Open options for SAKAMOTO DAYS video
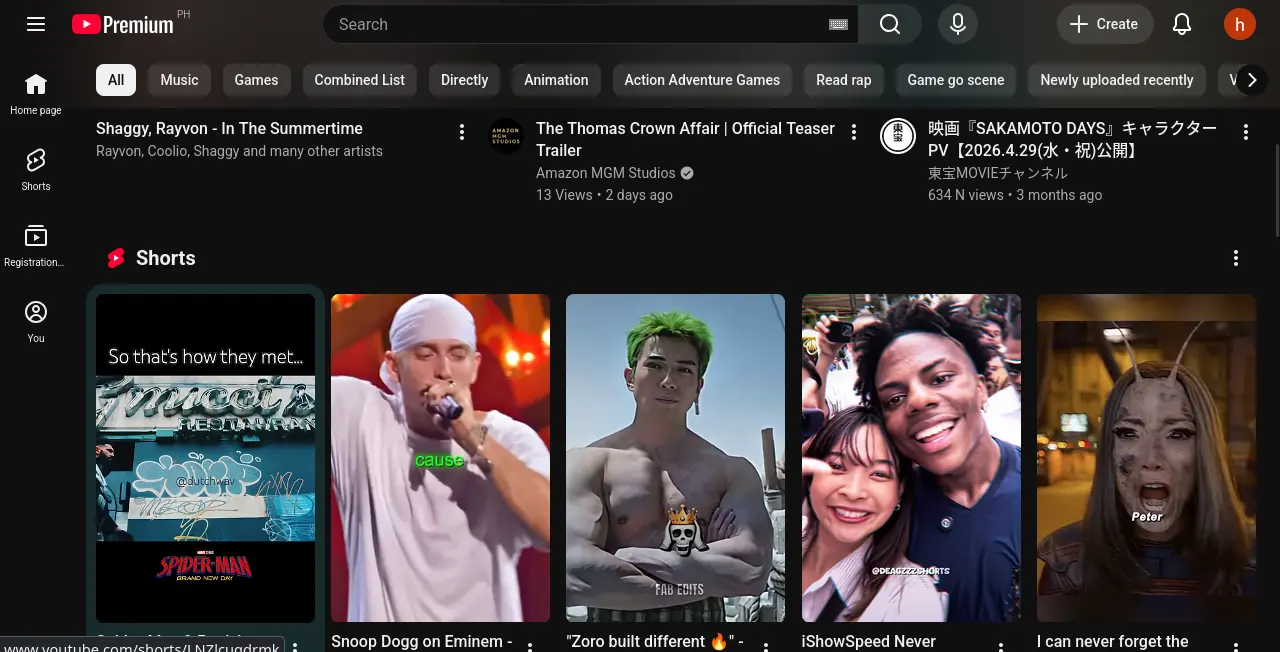Image resolution: width=1280 pixels, height=652 pixels. pos(1246,132)
